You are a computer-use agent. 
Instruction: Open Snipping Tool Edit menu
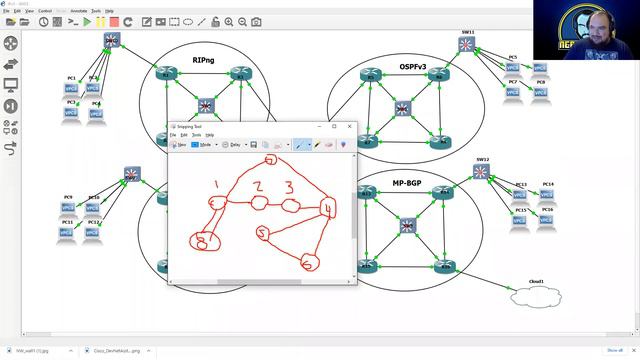(x=184, y=135)
